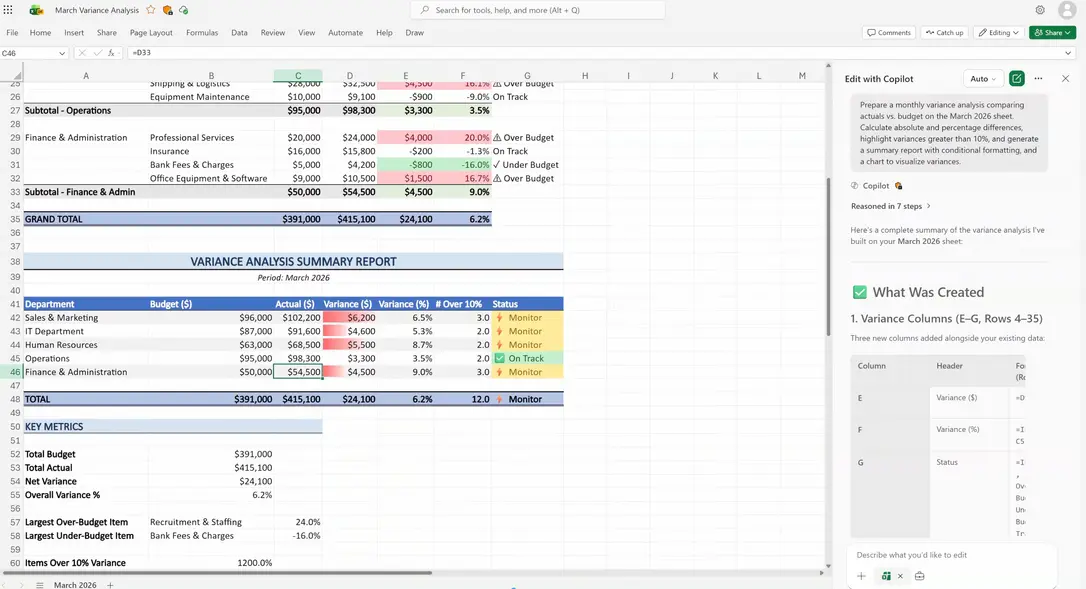The width and height of the screenshot is (1086, 589).
Task: Click the Copilot 'Describe what you'd like to edit' field
Action: pyautogui.click(x=952, y=555)
